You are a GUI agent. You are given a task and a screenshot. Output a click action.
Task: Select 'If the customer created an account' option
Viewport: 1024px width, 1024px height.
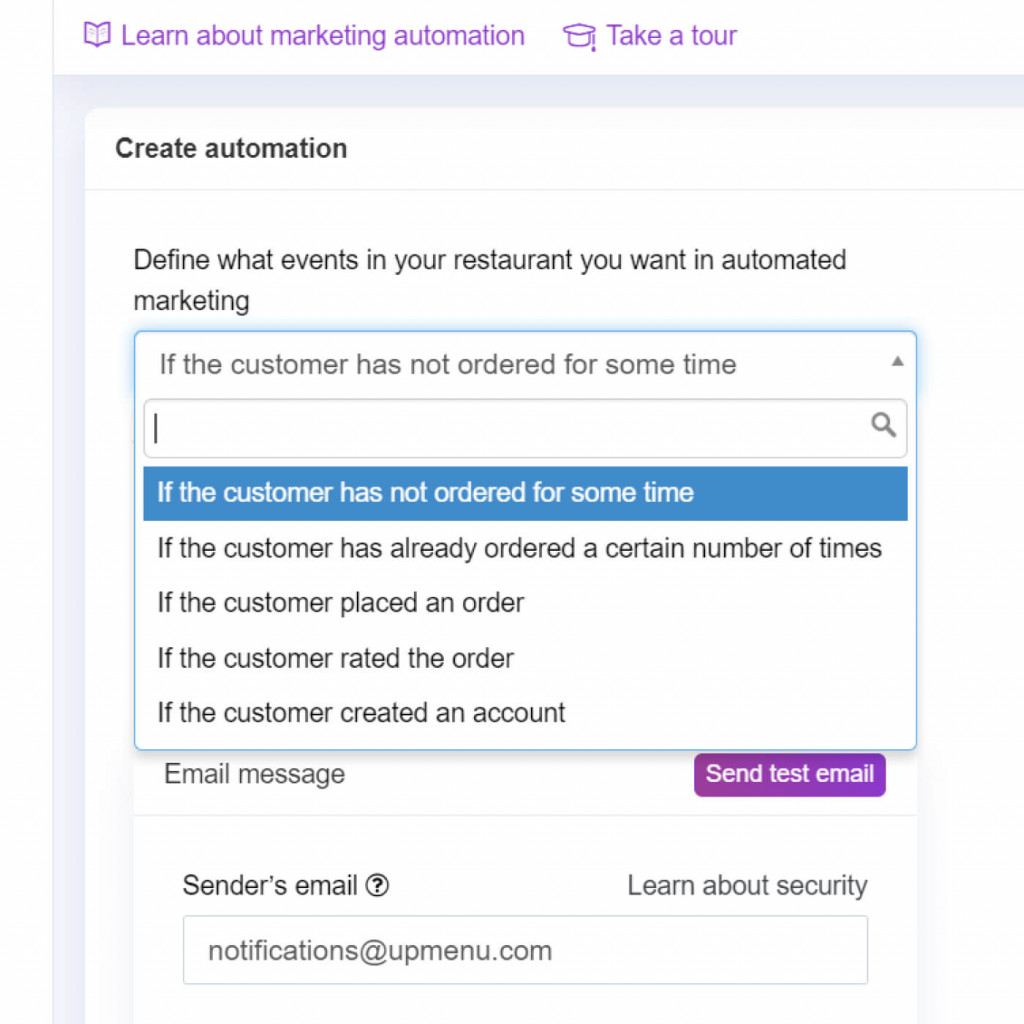tap(360, 712)
